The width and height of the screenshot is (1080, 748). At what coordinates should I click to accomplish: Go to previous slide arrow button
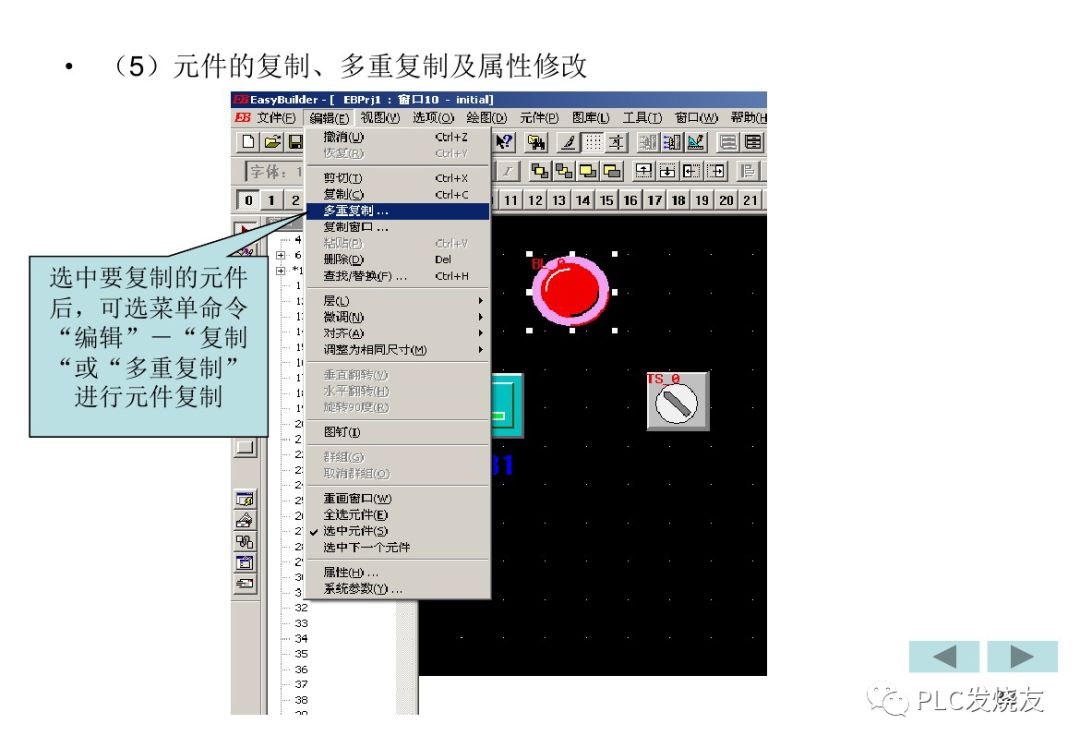tap(944, 656)
